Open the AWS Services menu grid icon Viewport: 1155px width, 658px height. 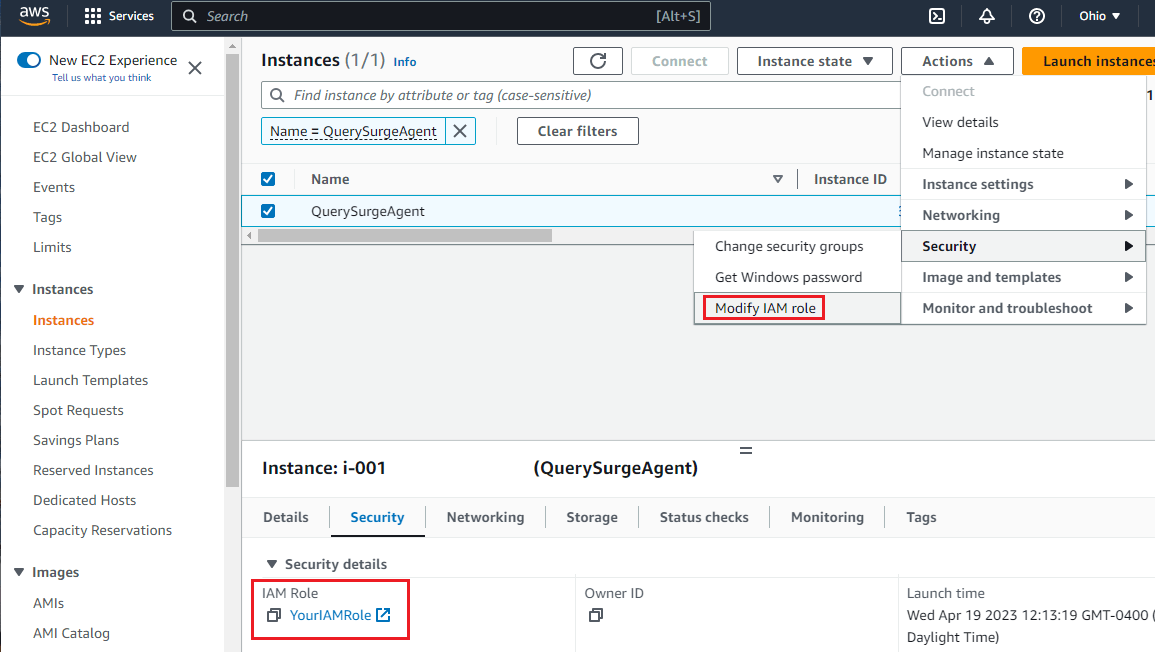(95, 16)
